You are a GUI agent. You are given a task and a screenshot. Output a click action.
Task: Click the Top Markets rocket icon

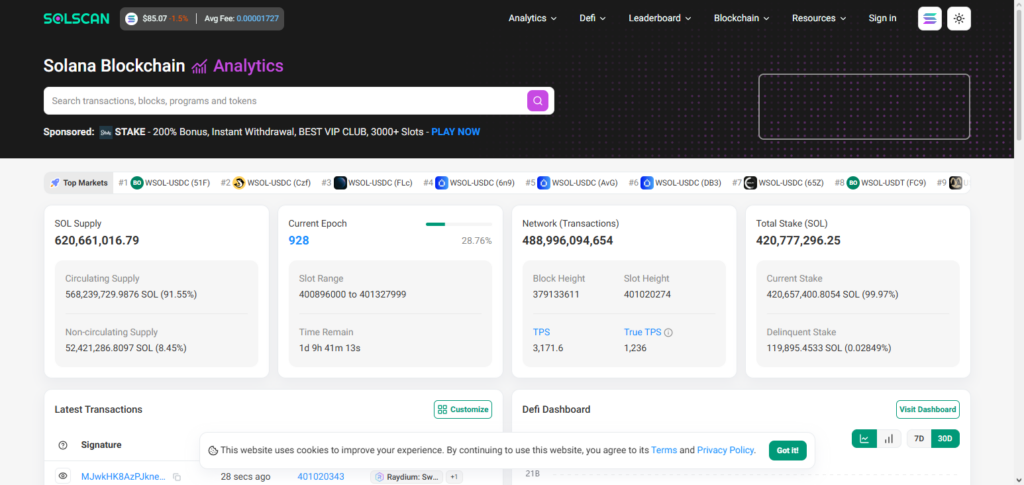[55, 183]
